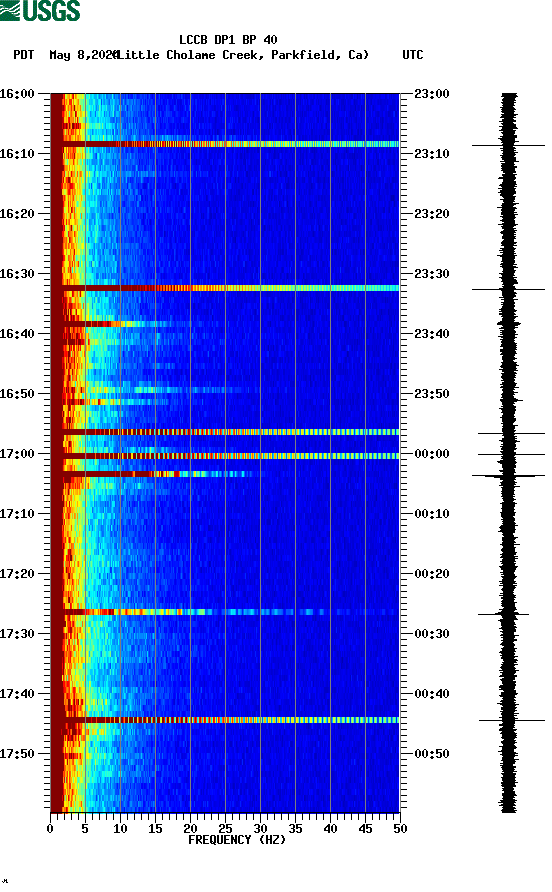Click the 17:10 PDT time label
Screen dimensions: 552x892
[x=17, y=514]
